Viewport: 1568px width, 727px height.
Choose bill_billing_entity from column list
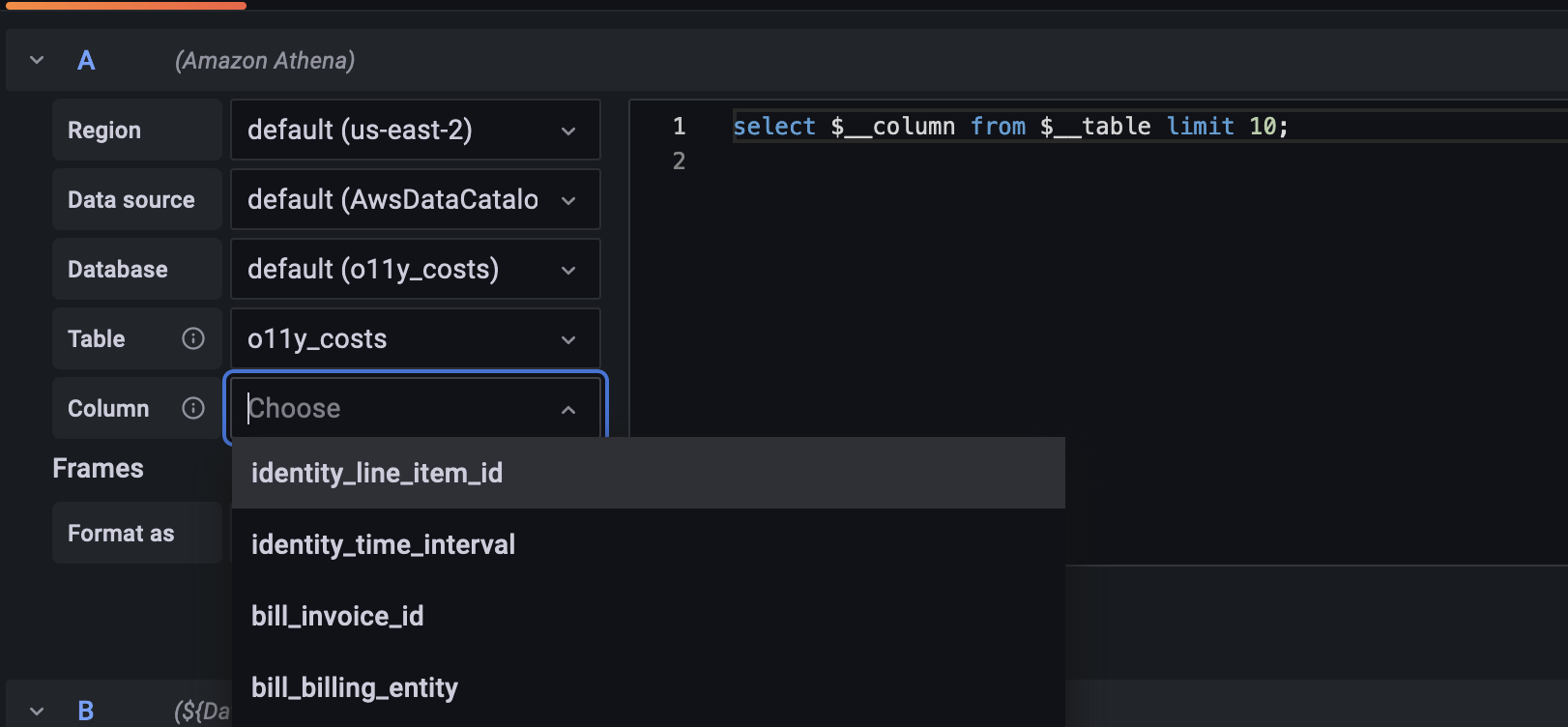pyautogui.click(x=355, y=687)
